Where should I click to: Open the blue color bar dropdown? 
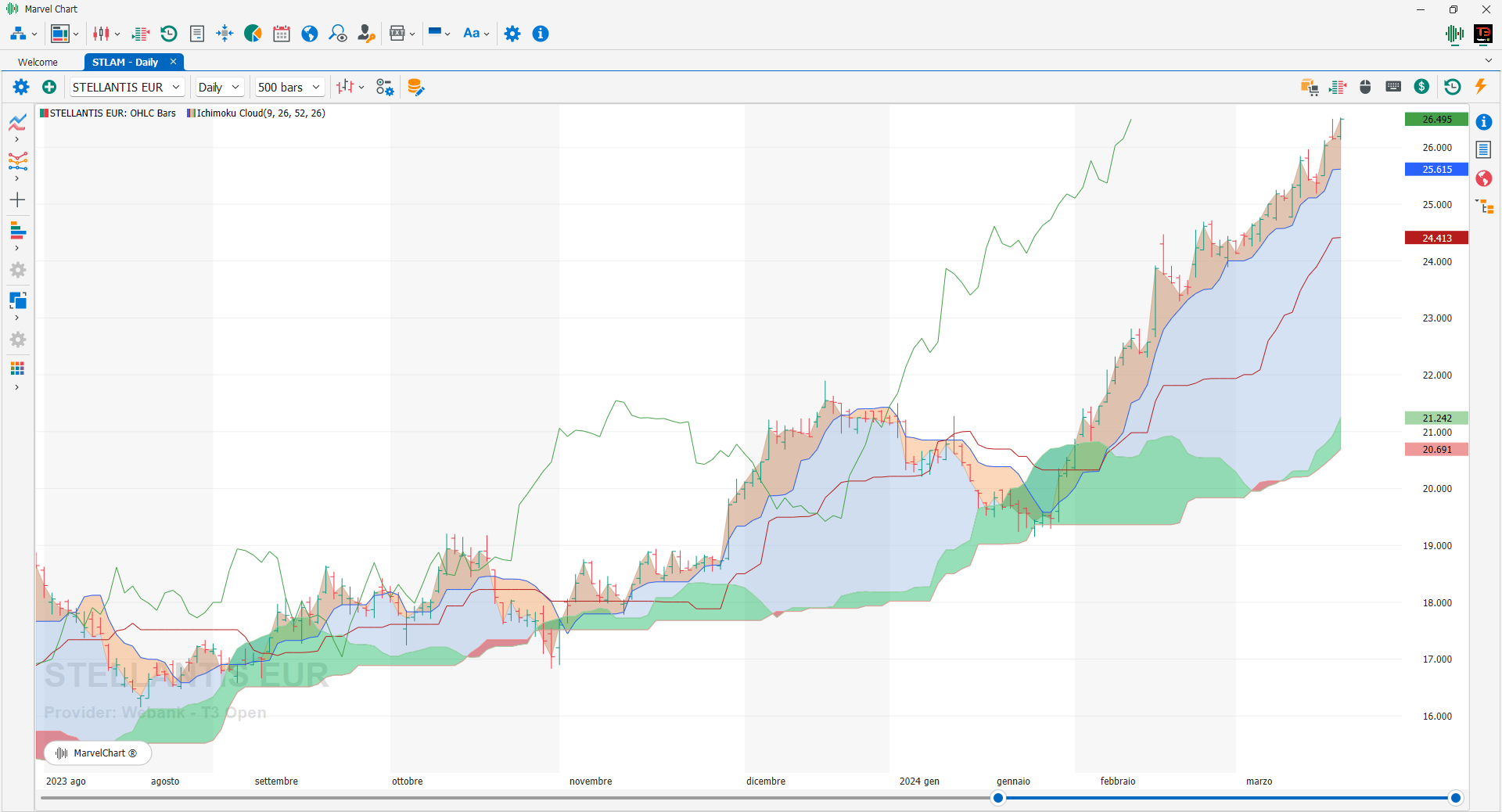(440, 34)
